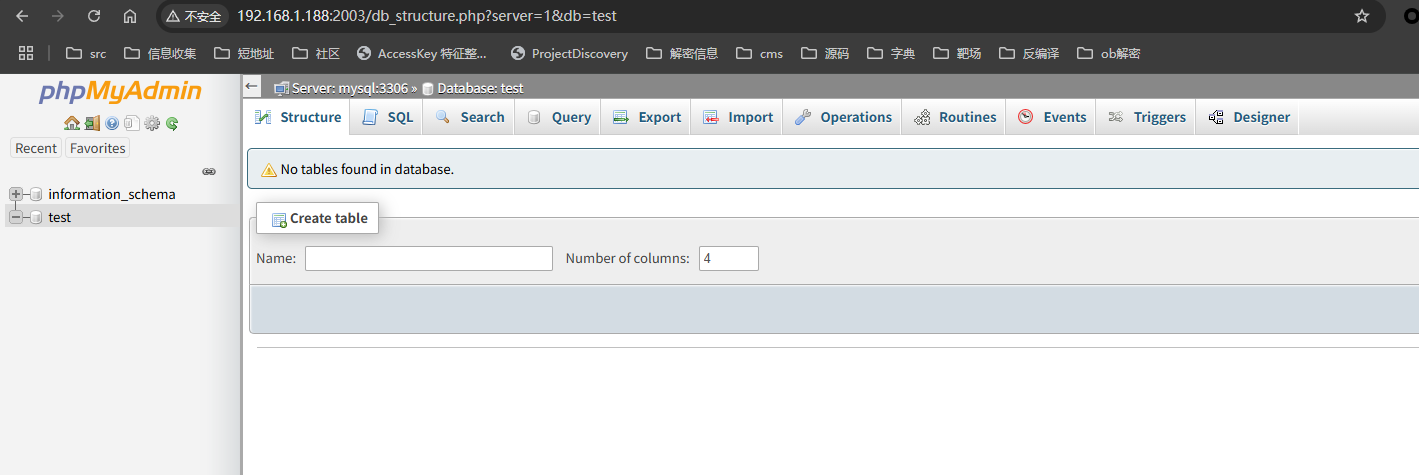Select the test database in sidebar
Image resolution: width=1419 pixels, height=475 pixels.
(x=59, y=217)
